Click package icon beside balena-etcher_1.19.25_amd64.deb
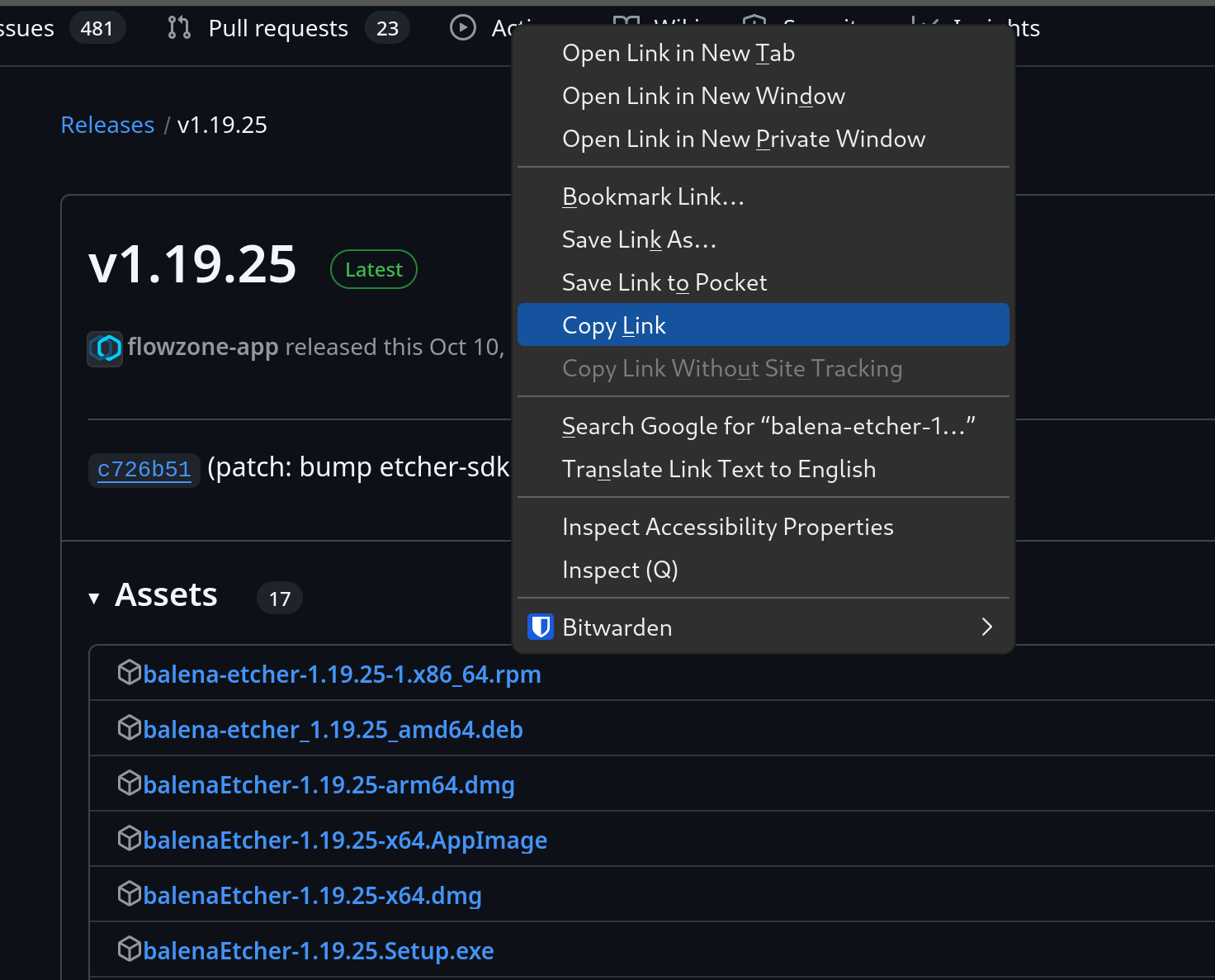 [130, 728]
